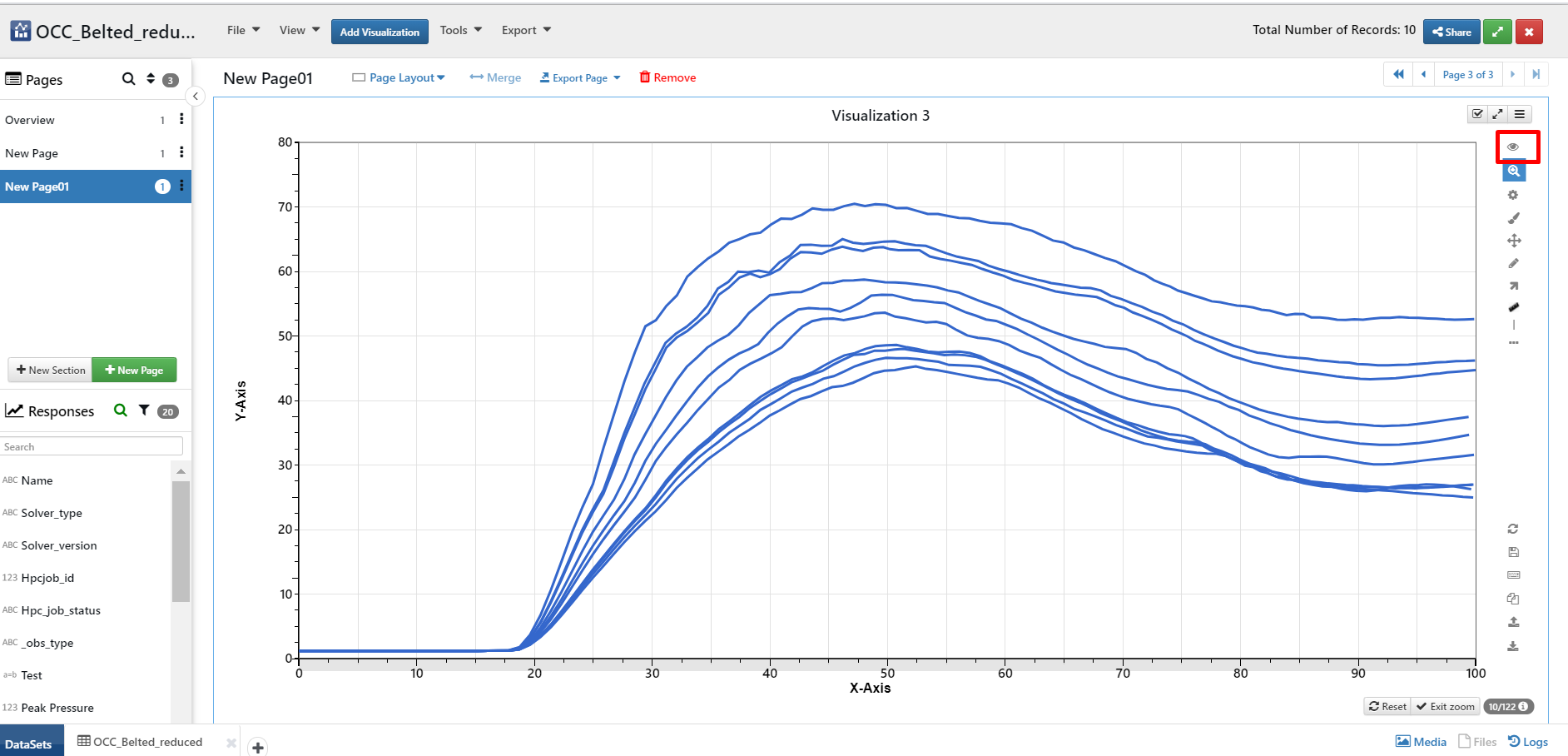
Task: Click the filter funnel icon in Responses
Action: 144,410
